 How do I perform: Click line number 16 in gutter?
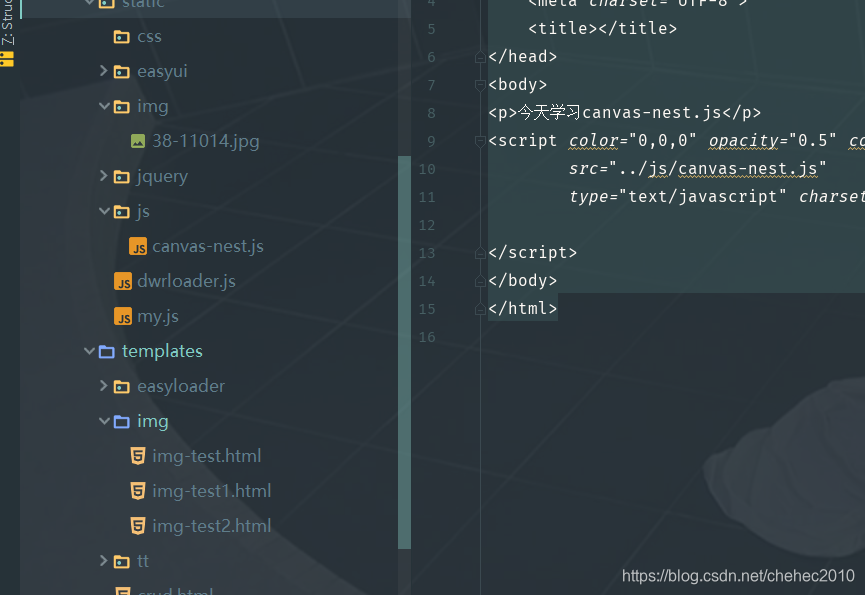click(x=427, y=337)
